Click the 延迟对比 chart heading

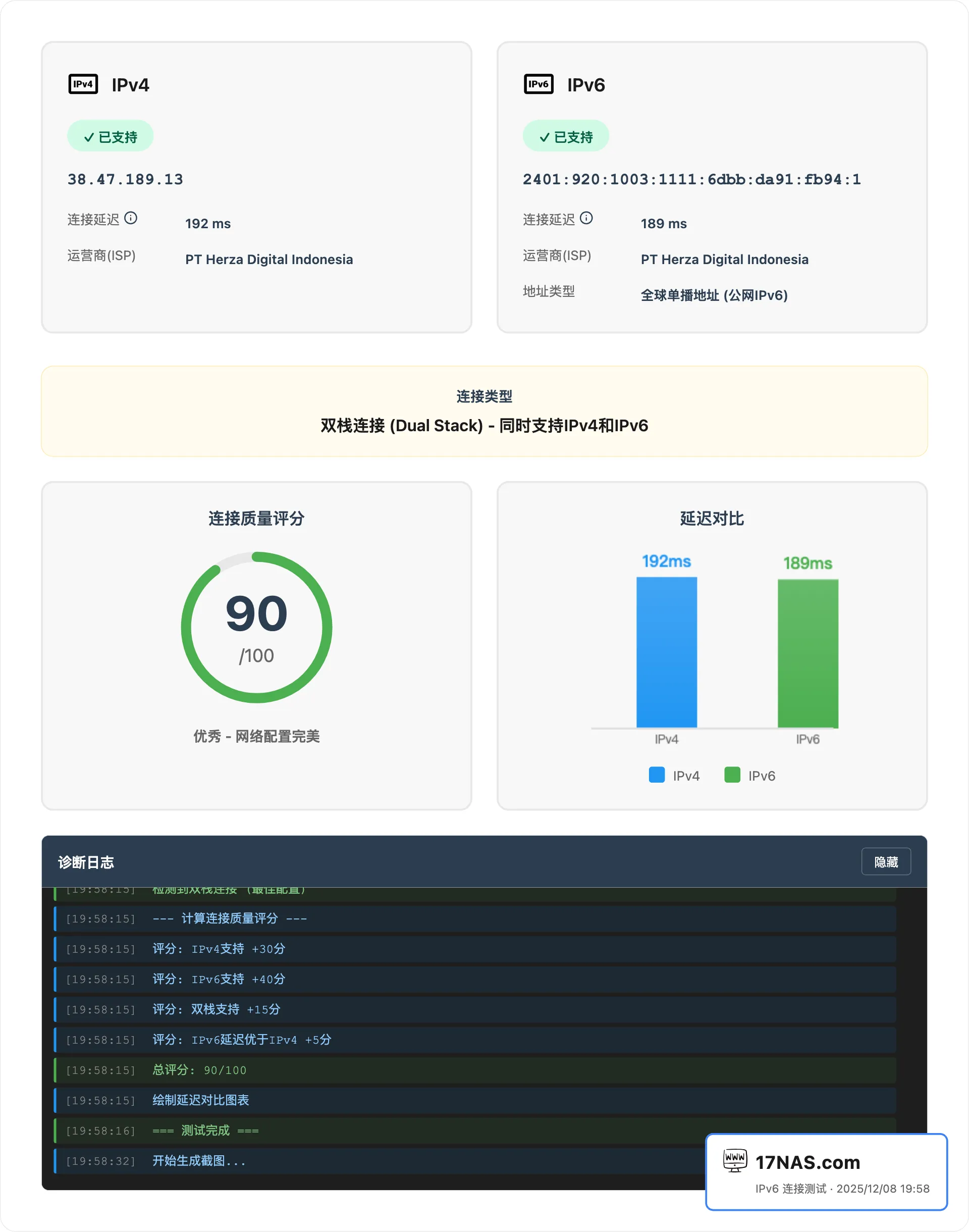[x=712, y=518]
